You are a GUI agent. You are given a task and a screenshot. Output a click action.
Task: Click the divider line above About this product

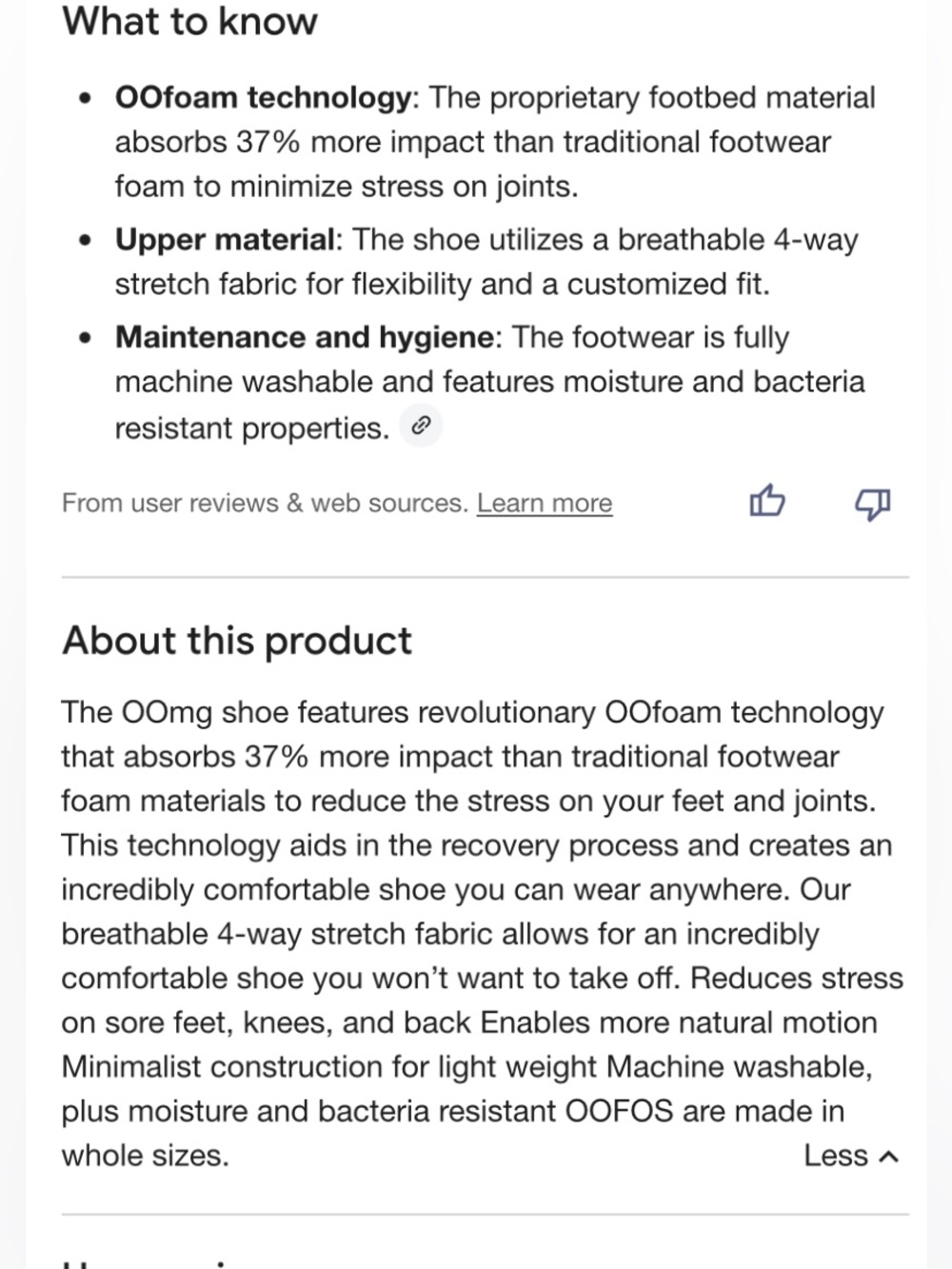point(486,577)
